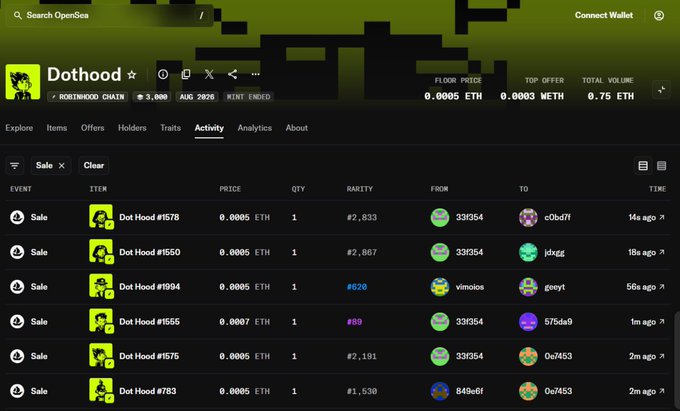Switch to the Traits tab
Screen dimensions: 680x411
170,128
